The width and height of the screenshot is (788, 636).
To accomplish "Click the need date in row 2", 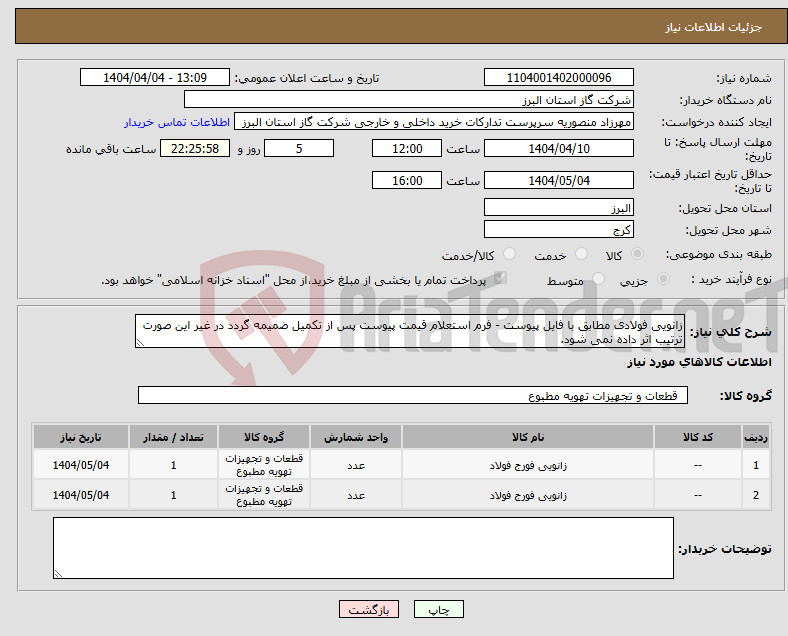I will [81, 495].
